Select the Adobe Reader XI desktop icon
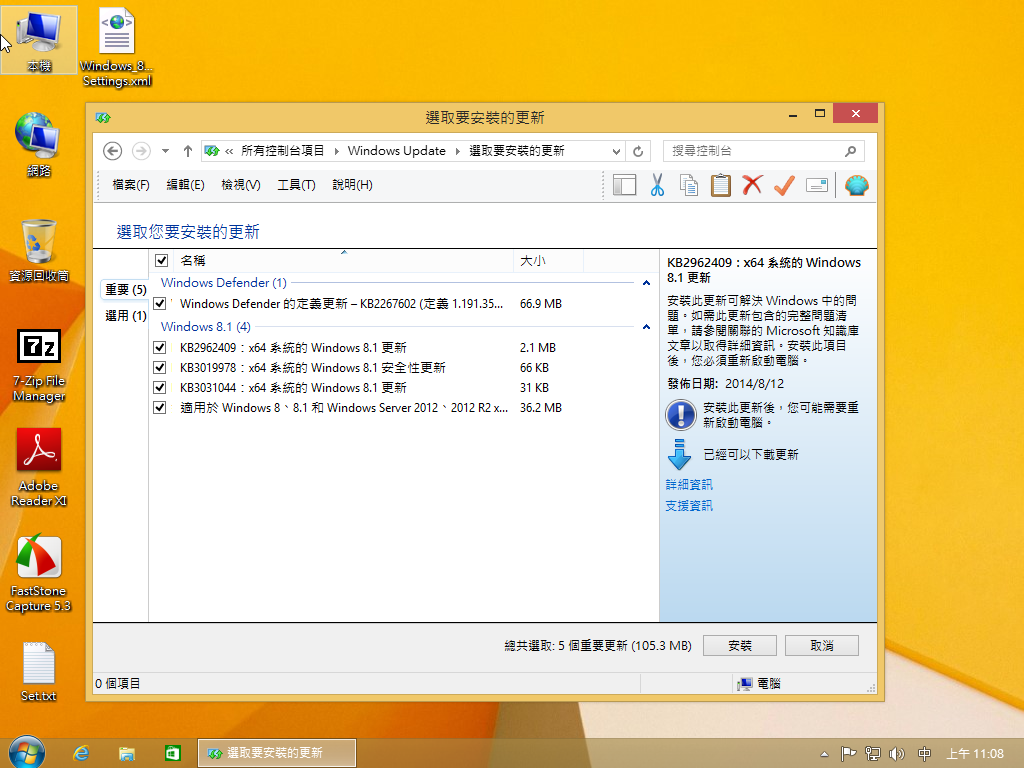The width and height of the screenshot is (1024, 768). (39, 468)
